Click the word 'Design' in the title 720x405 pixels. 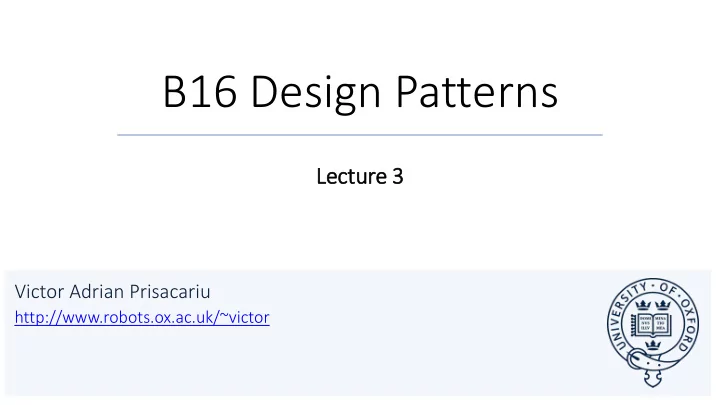coord(315,93)
